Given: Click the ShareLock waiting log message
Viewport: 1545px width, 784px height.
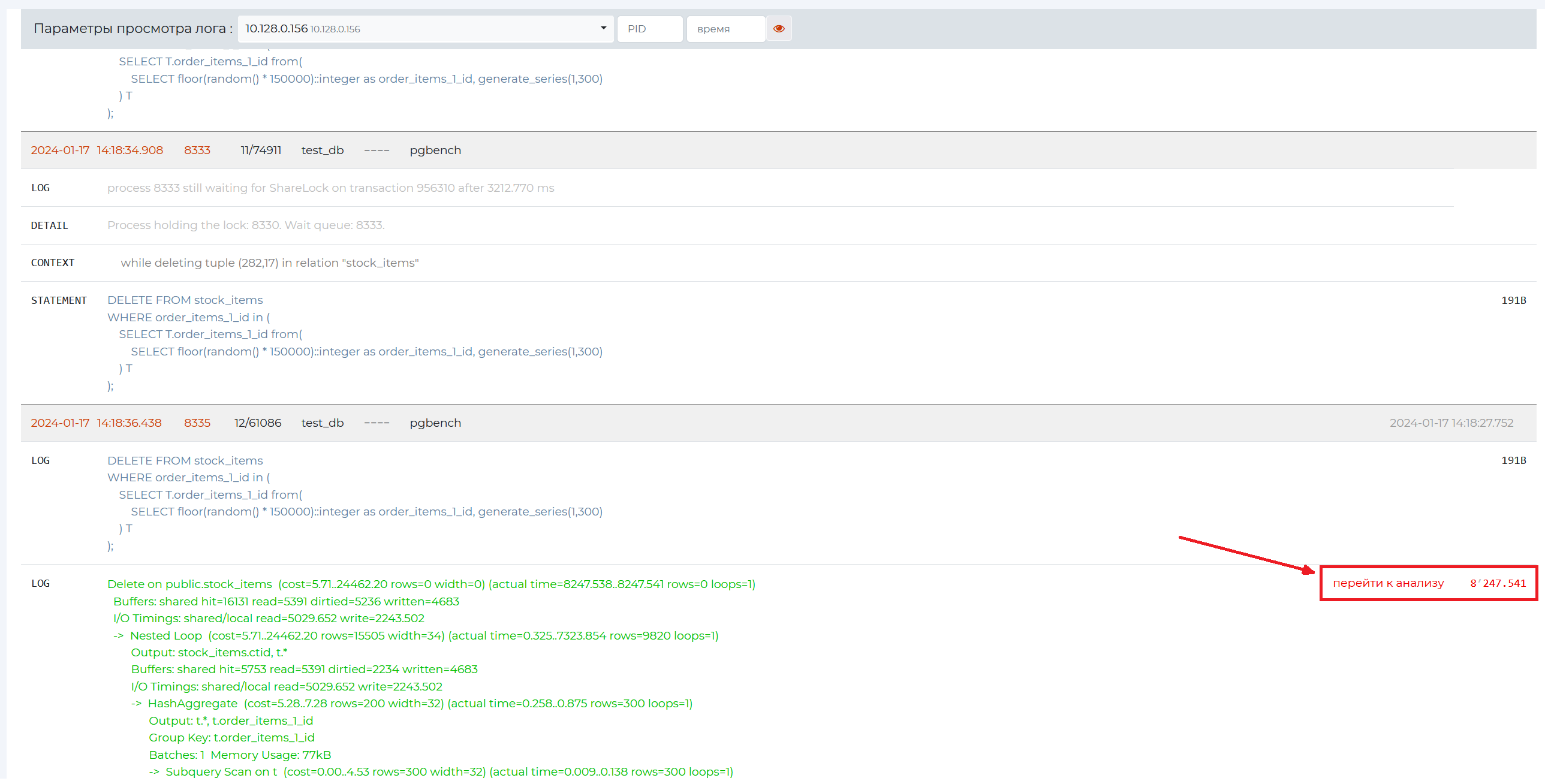Looking at the screenshot, I should 330,188.
